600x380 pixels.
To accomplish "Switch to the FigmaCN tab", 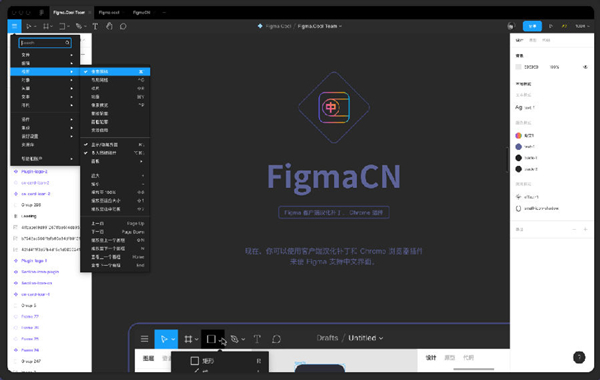I will point(142,12).
